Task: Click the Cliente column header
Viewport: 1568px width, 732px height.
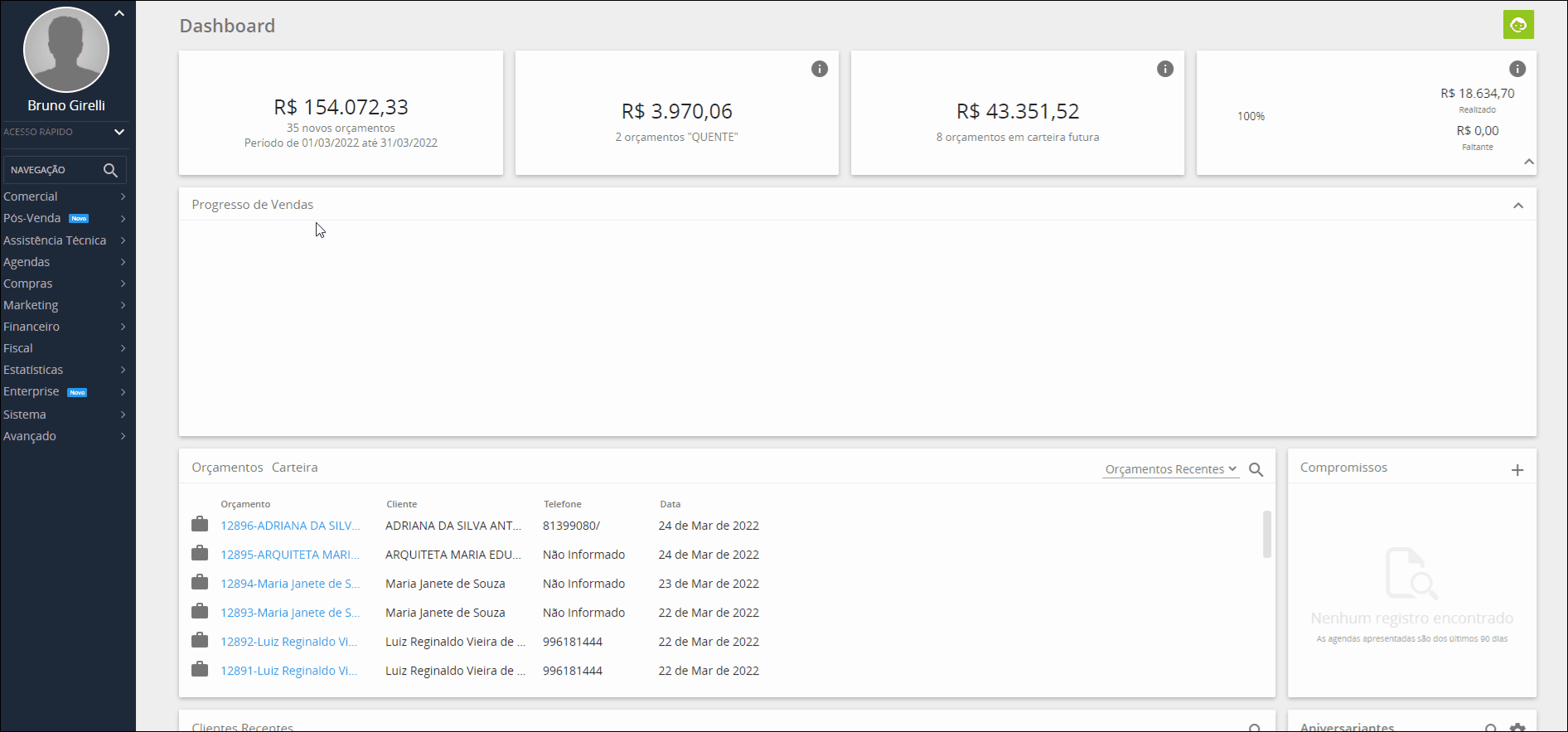Action: (x=402, y=504)
